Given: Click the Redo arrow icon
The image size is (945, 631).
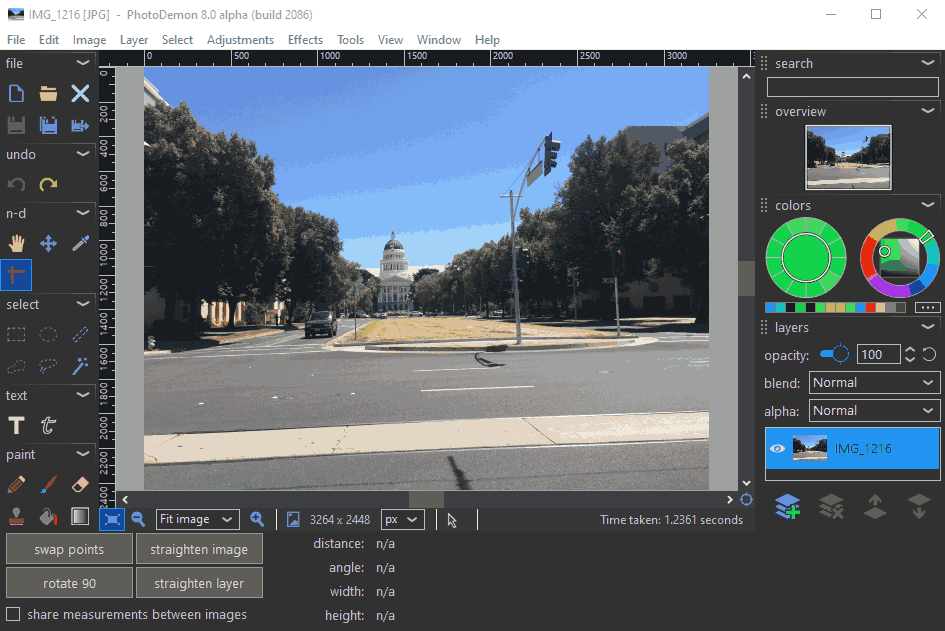Looking at the screenshot, I should [48, 184].
